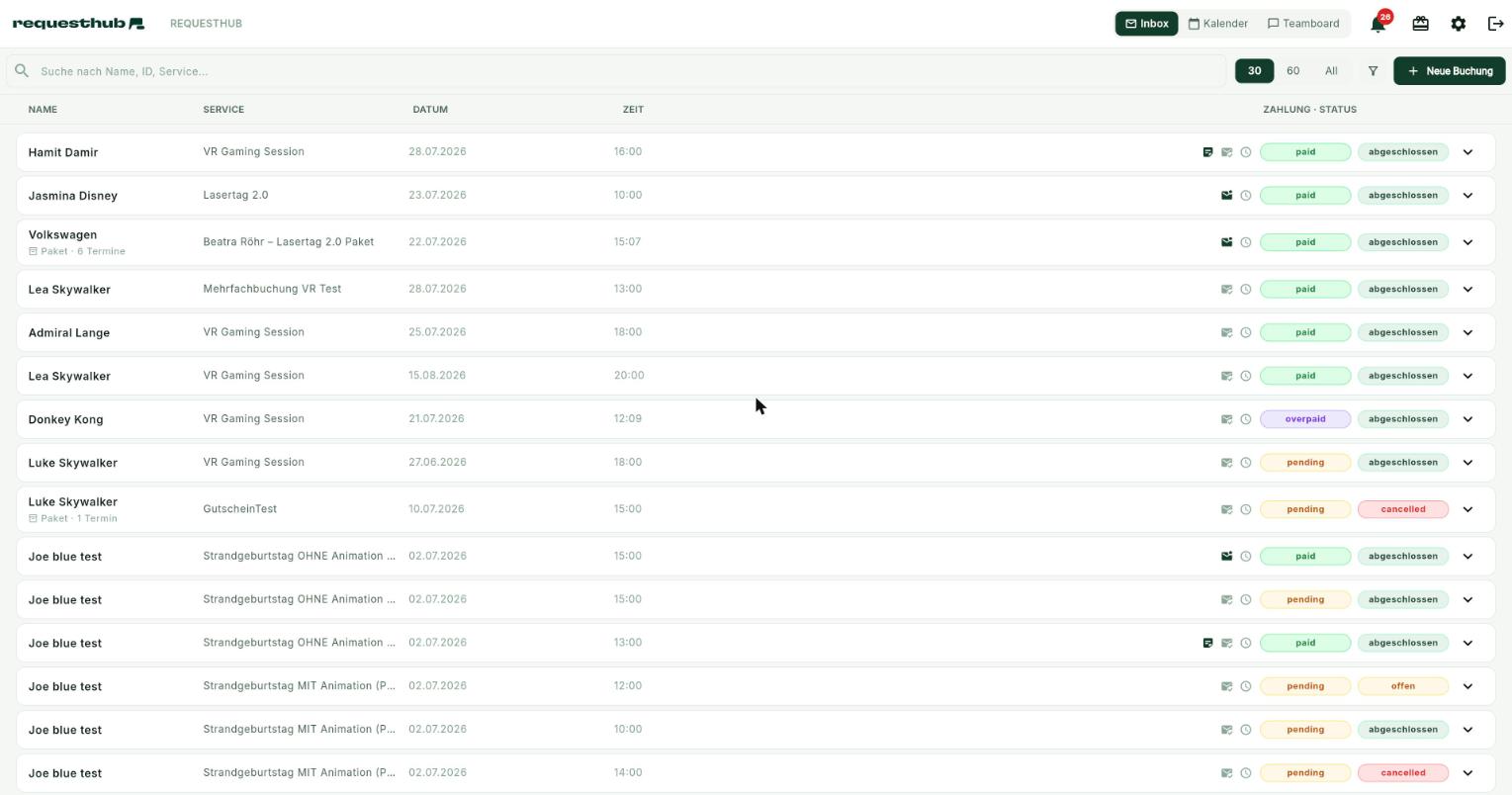1512x795 pixels.
Task: Show All entries
Action: [x=1331, y=71]
